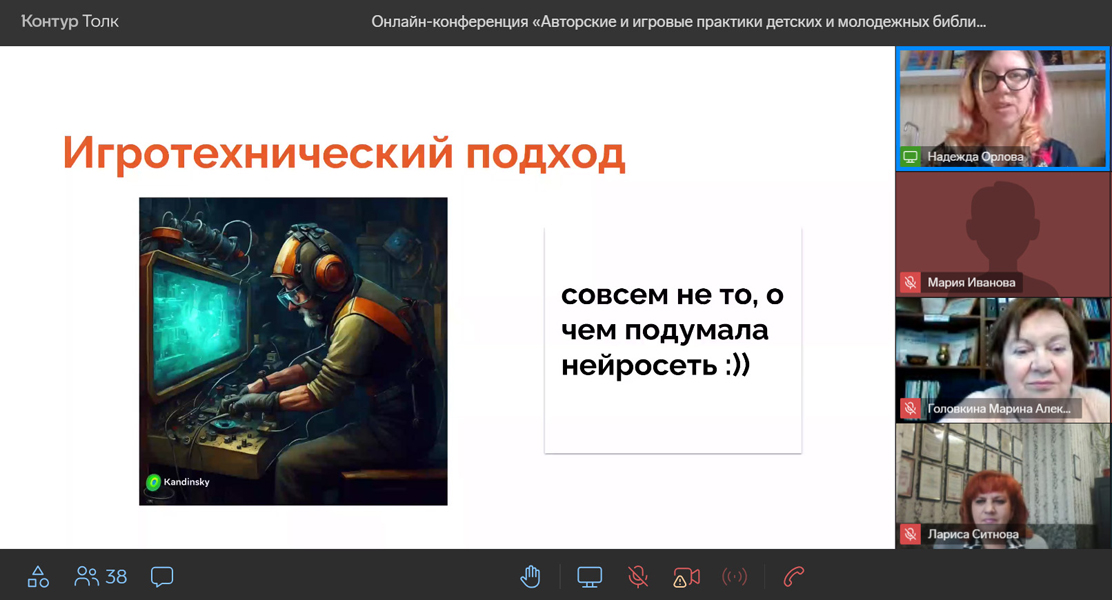
Task: Start screen sharing with monitor icon
Action: (590, 576)
